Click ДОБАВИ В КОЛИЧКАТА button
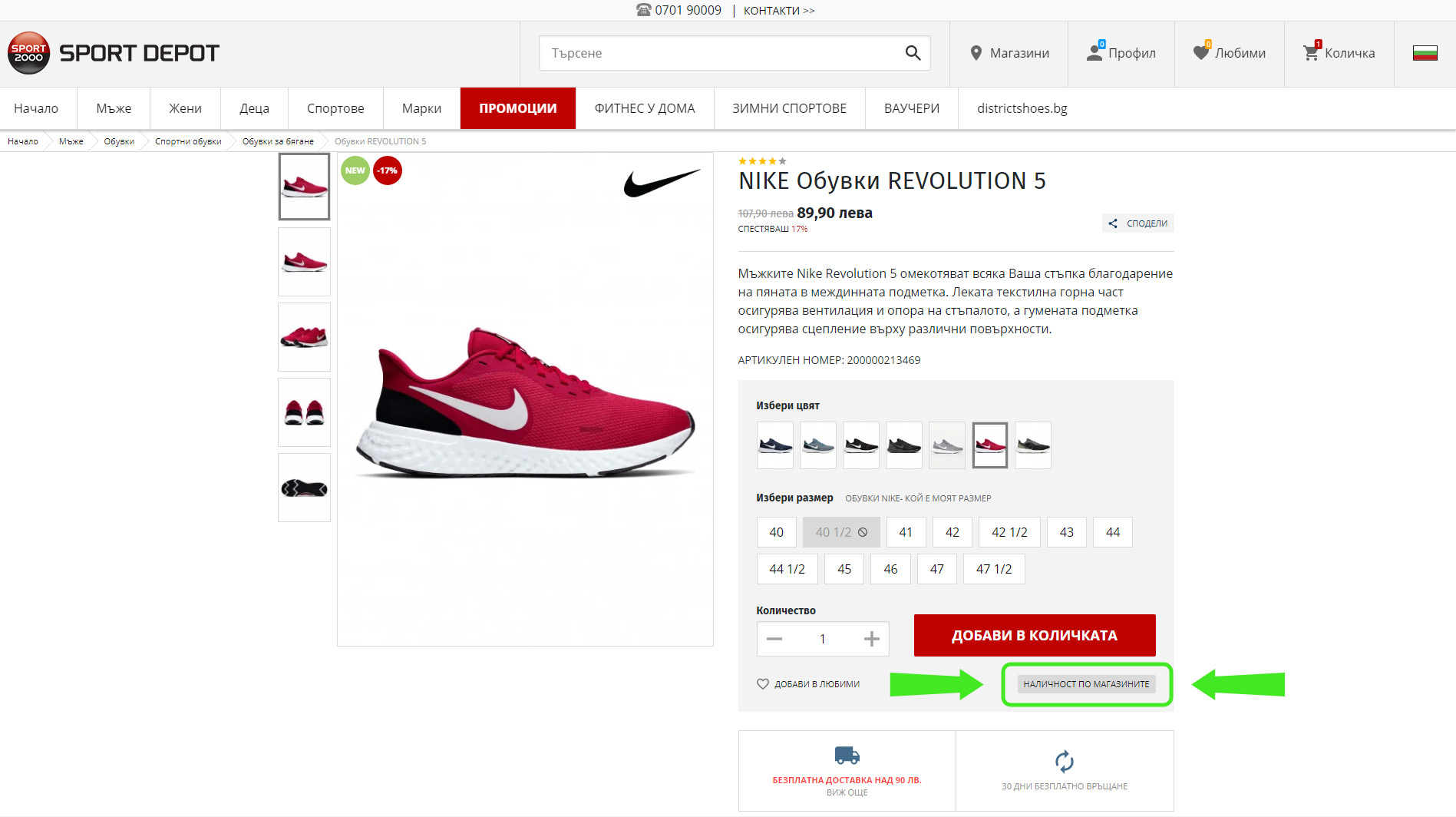This screenshot has width=1456, height=817. [x=1035, y=636]
